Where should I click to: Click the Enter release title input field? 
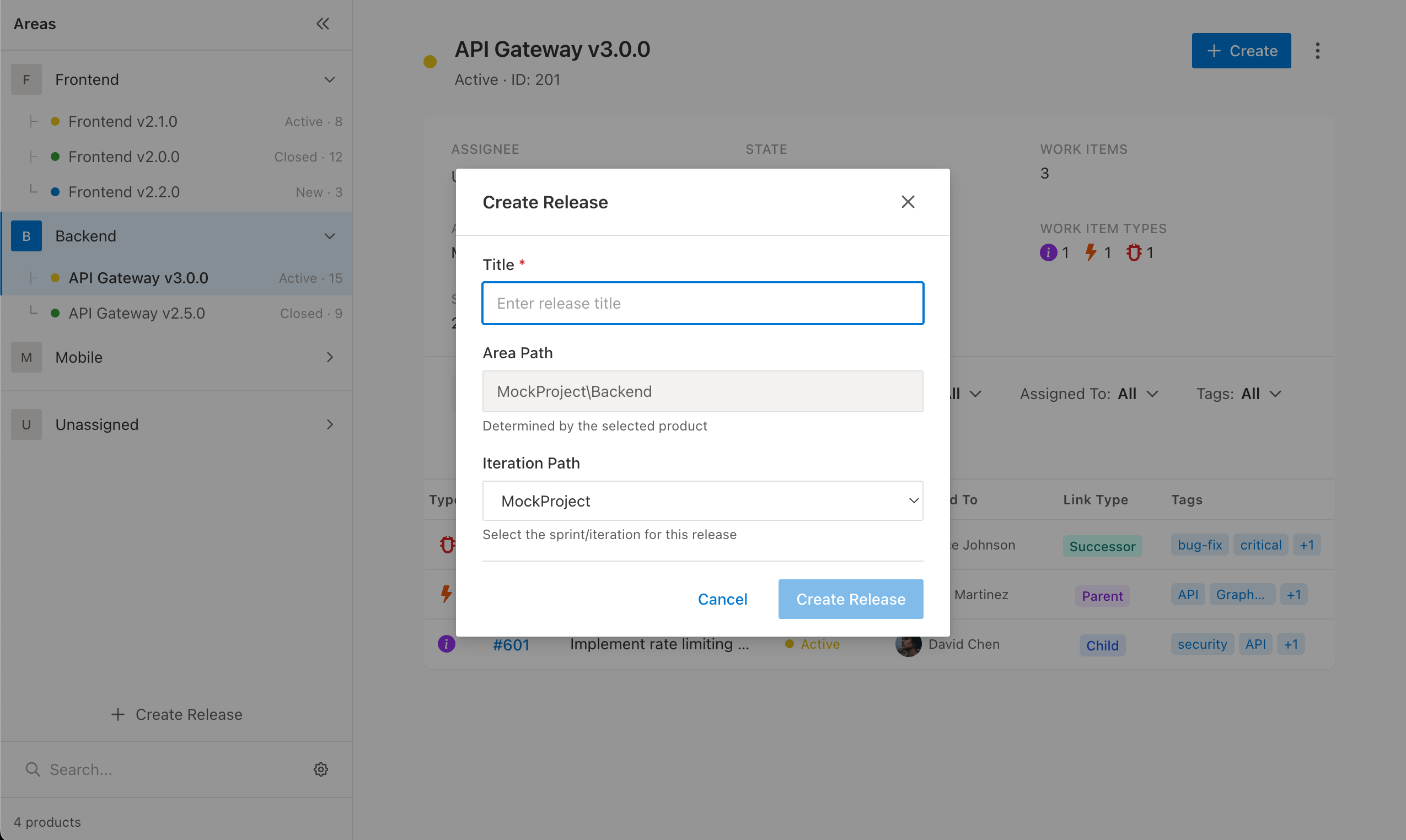pos(702,303)
